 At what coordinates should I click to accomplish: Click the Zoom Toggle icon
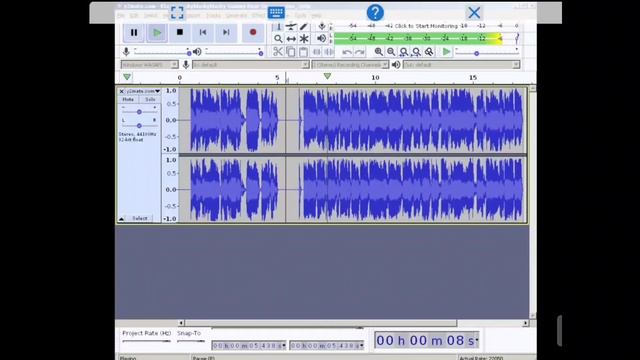[x=429, y=52]
